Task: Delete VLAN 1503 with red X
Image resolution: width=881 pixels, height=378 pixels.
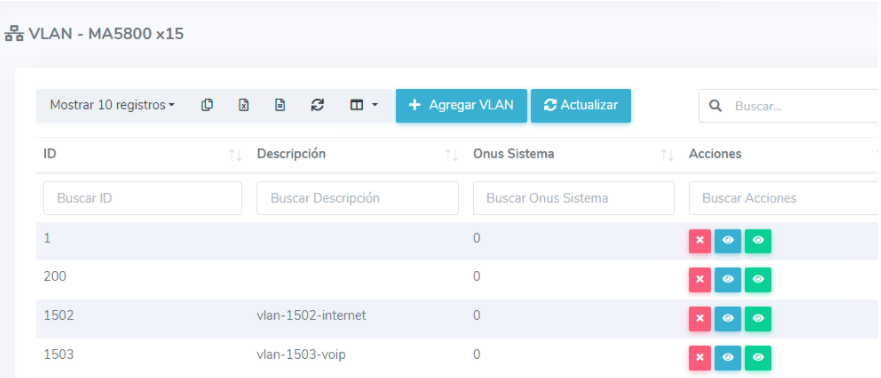Action: (x=700, y=358)
